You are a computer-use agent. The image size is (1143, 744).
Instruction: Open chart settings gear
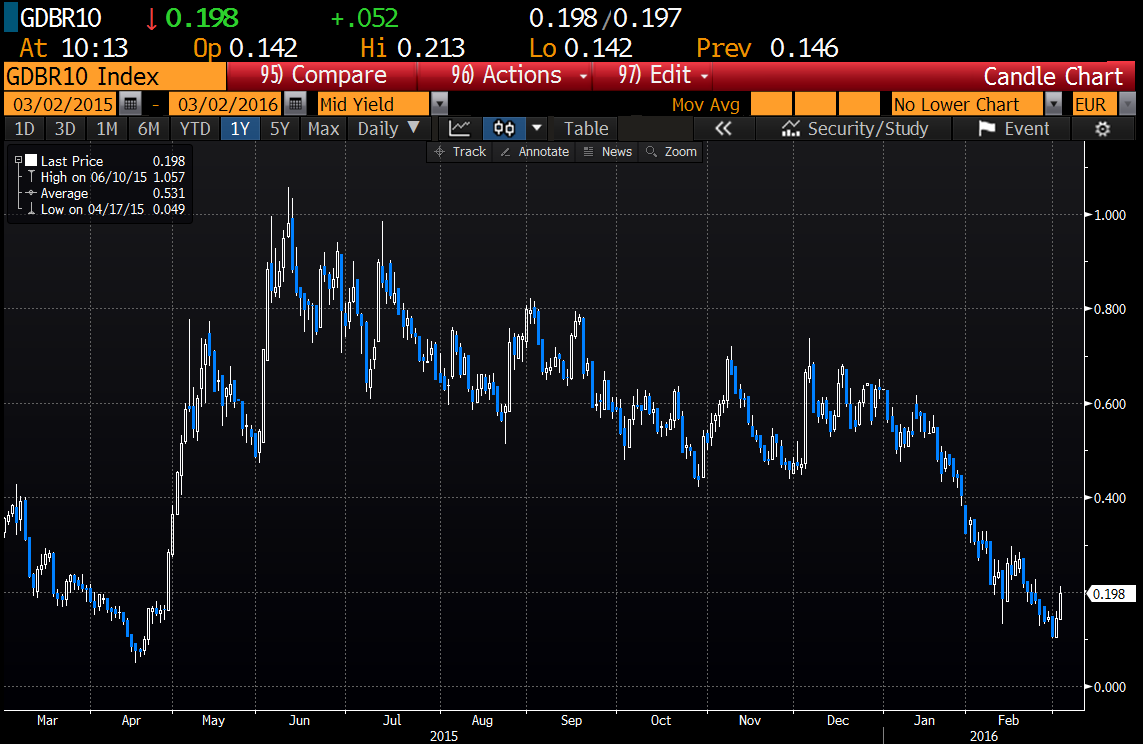point(1103,128)
